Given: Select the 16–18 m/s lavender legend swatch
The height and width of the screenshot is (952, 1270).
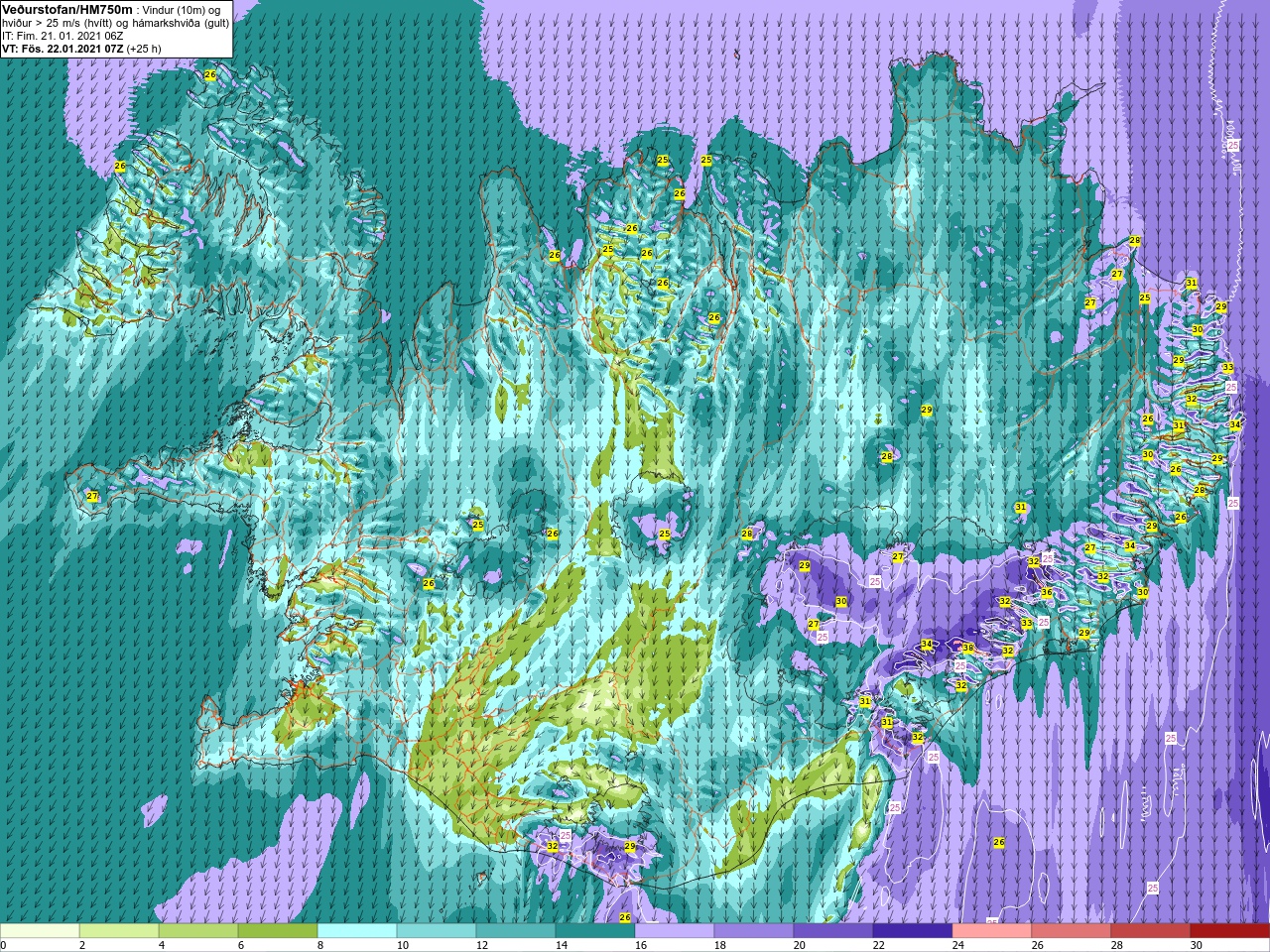Looking at the screenshot, I should click(x=675, y=932).
